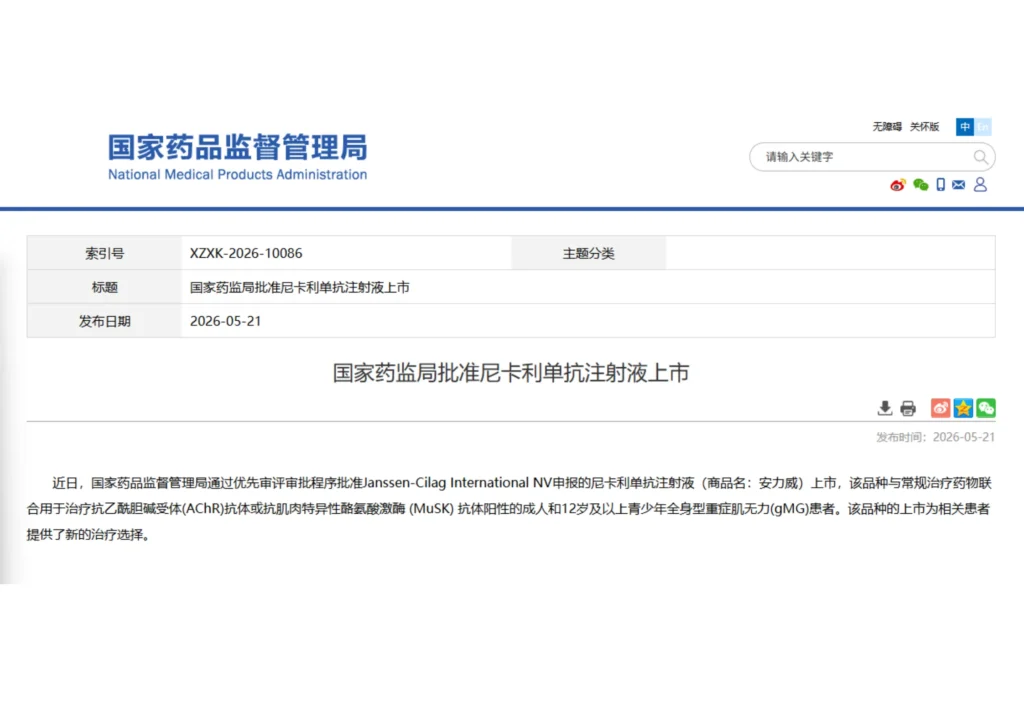
Task: Share article to Weibo red icon
Action: 940,408
